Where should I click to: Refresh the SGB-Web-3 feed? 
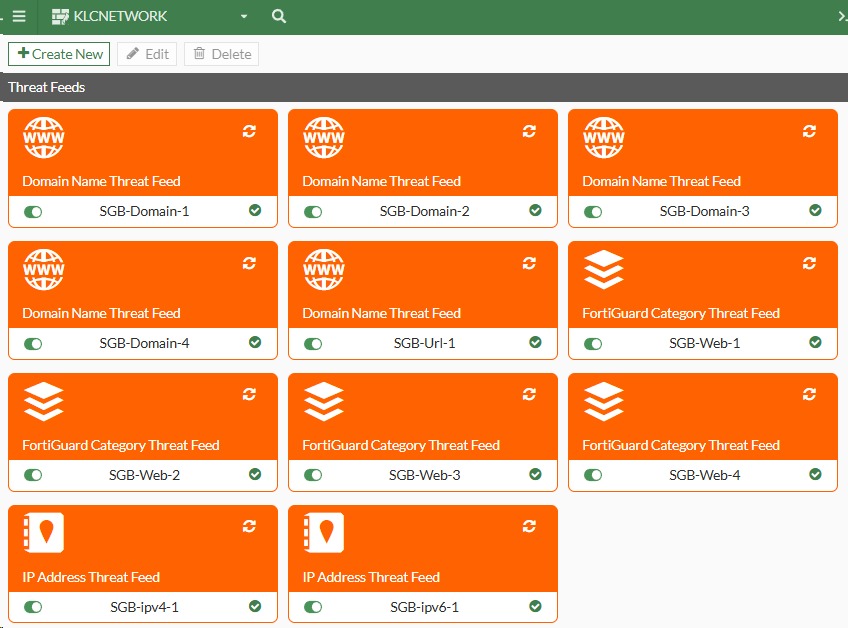529,394
